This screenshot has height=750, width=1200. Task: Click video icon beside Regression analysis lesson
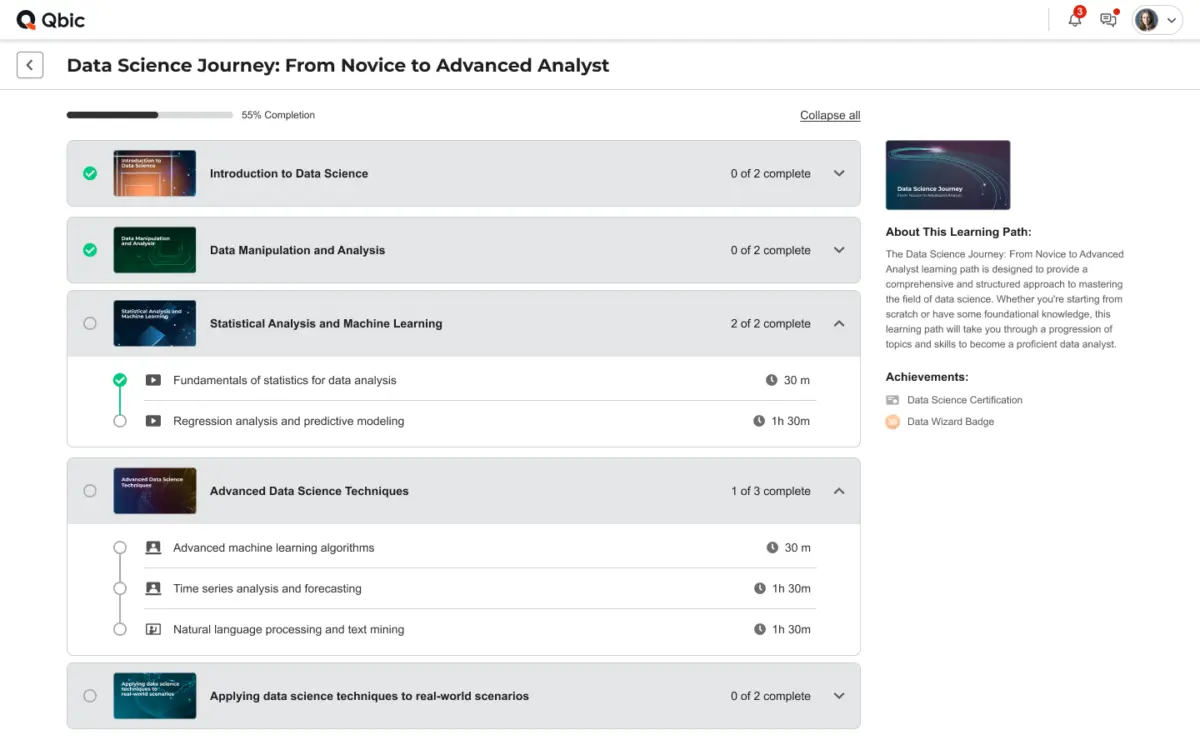coord(153,421)
